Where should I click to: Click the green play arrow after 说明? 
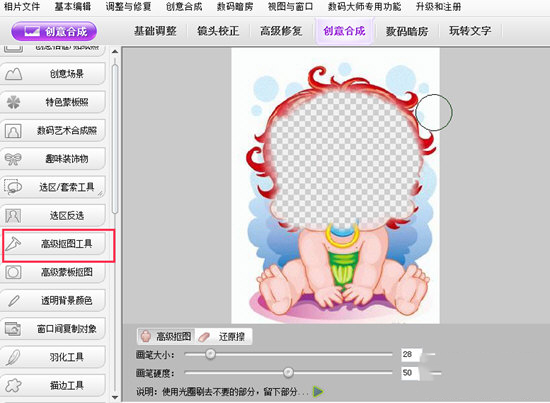pos(318,391)
